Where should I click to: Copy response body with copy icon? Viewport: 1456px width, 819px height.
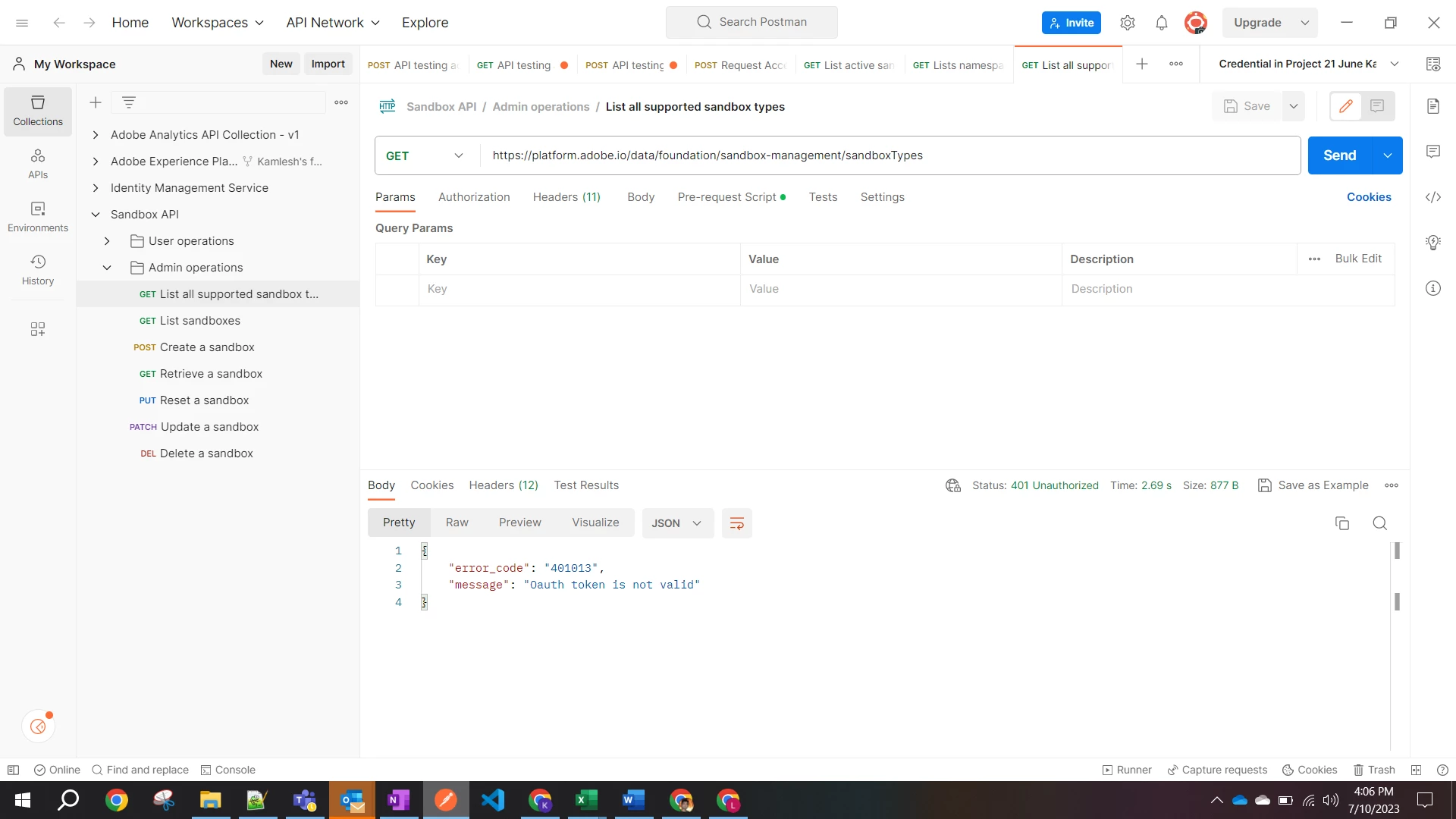(1341, 523)
